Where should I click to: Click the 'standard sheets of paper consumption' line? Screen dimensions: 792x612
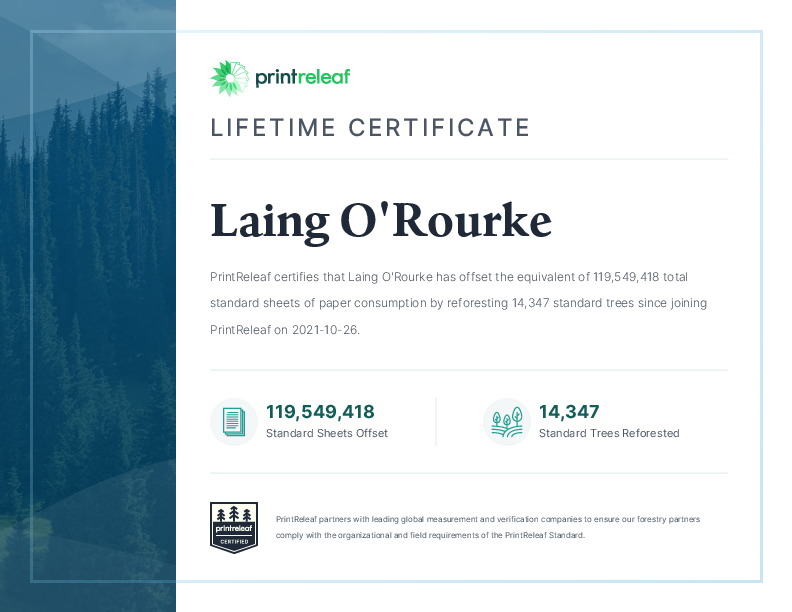(x=458, y=303)
